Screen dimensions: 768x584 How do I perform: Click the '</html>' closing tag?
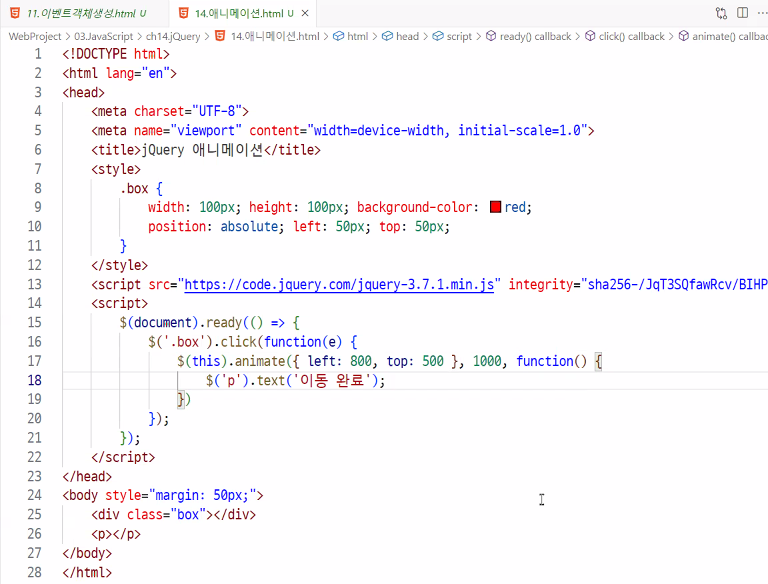click(x=87, y=572)
